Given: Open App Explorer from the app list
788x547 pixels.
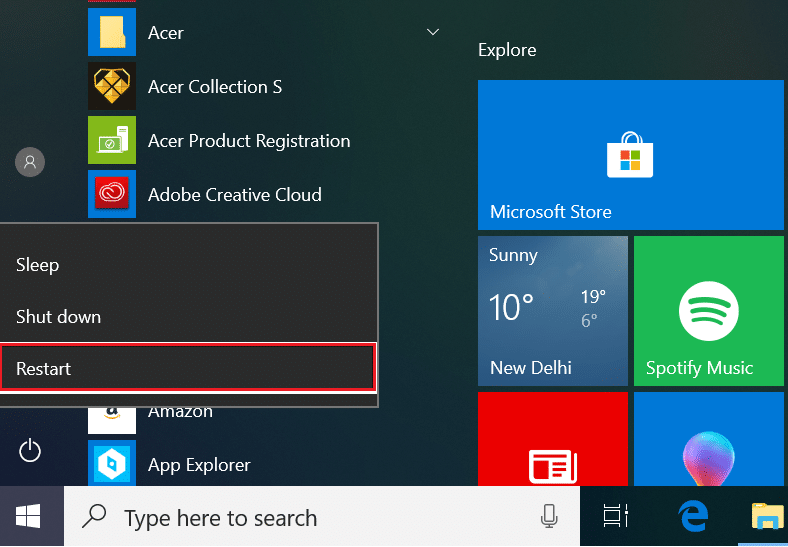Looking at the screenshot, I should coord(199,465).
